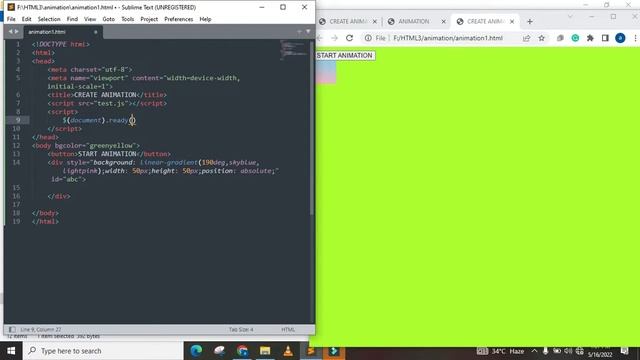Toggle the side bar icon in status bar
Viewport: 640px width, 360px height.
(x=12, y=329)
